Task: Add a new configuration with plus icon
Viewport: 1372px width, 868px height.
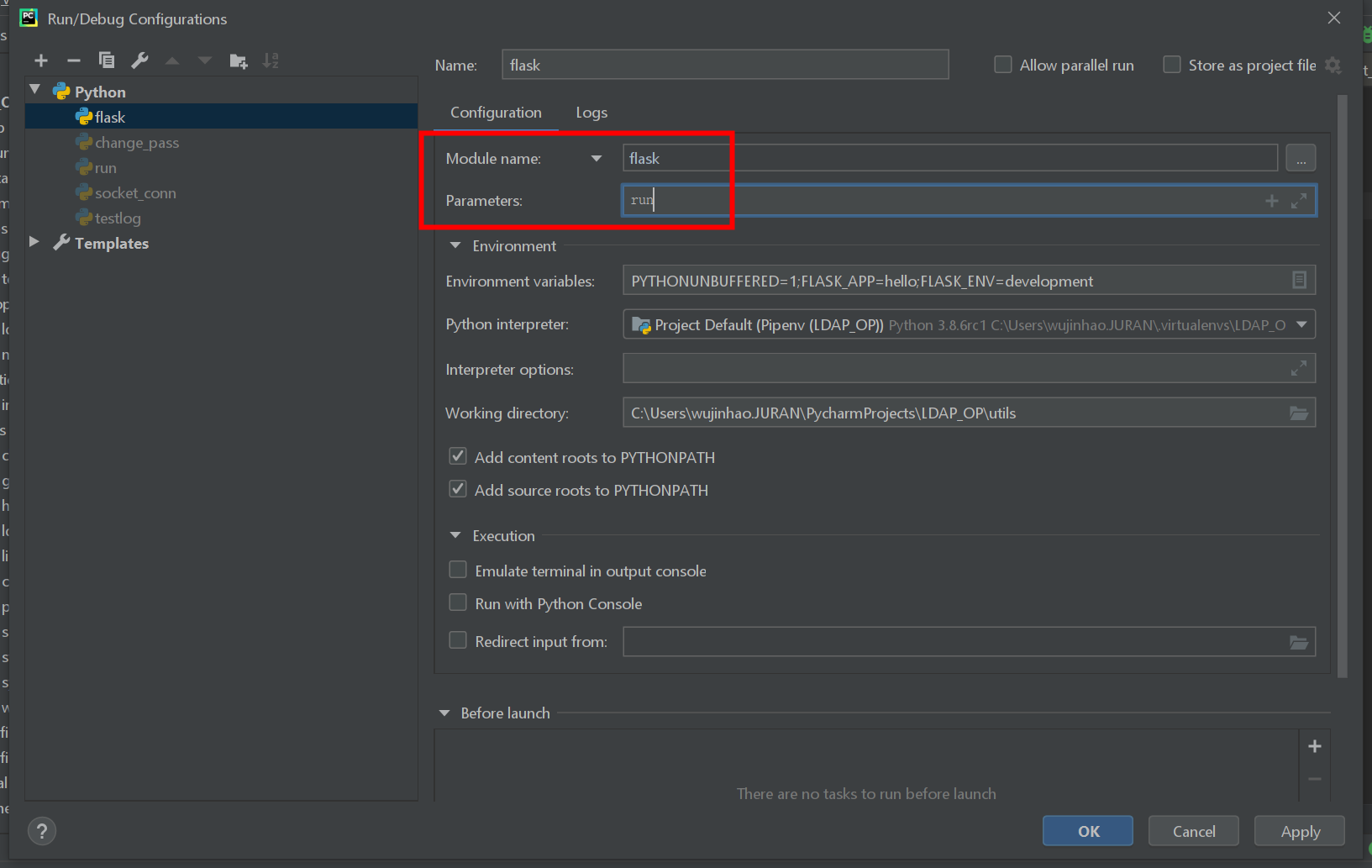Action: coord(41,60)
